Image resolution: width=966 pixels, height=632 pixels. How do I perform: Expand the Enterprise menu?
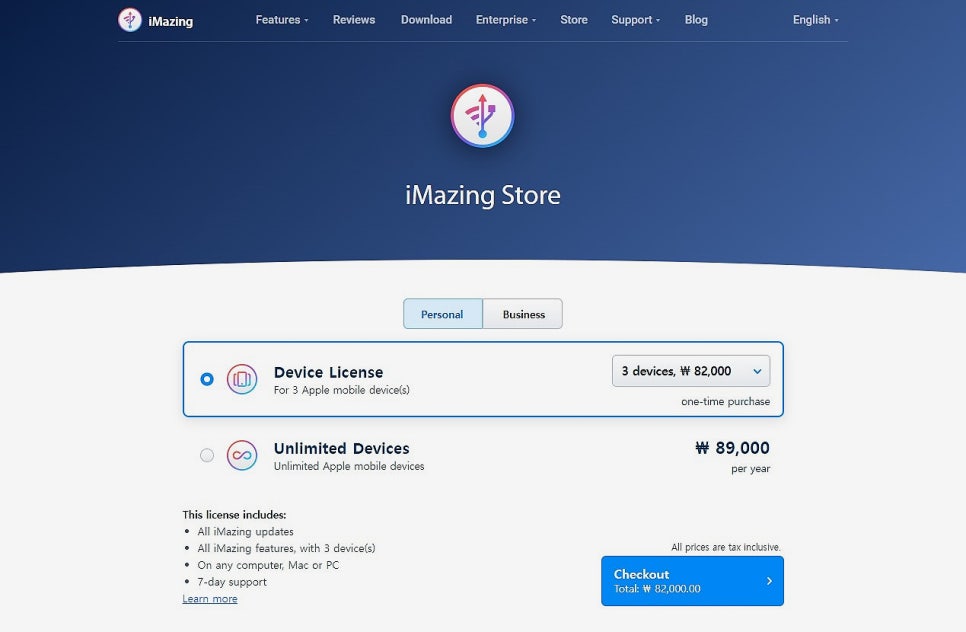click(506, 20)
